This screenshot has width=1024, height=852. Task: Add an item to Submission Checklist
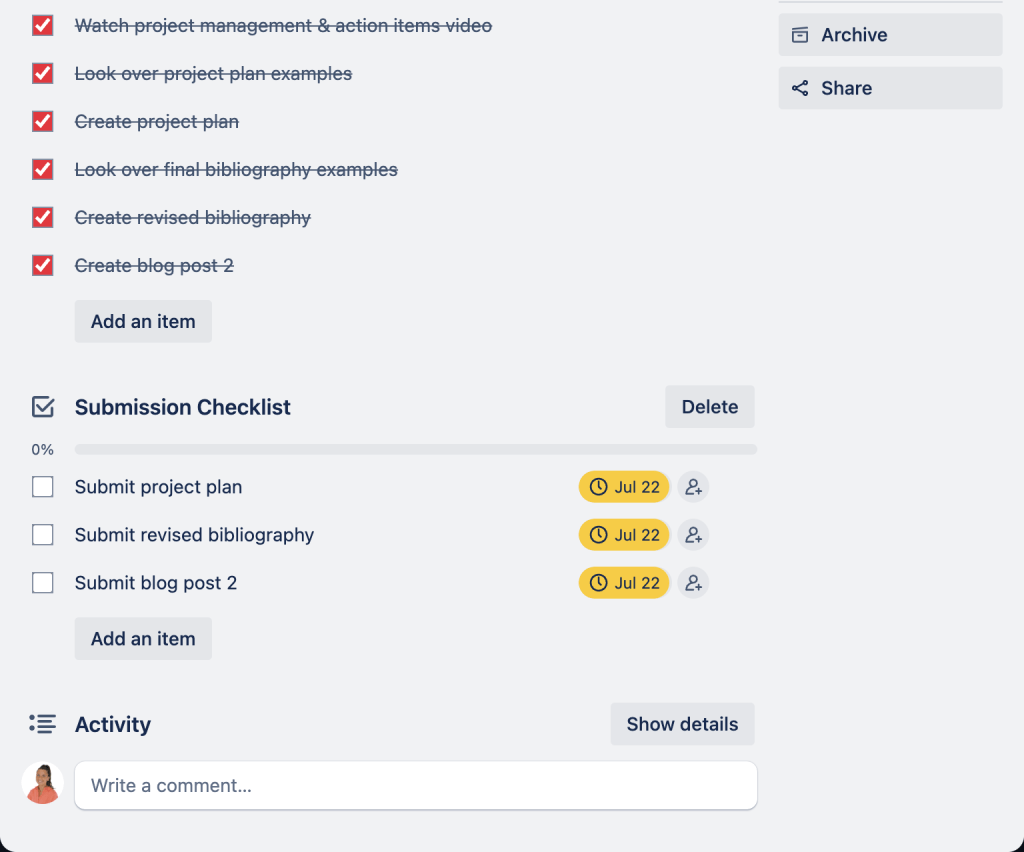(x=143, y=639)
